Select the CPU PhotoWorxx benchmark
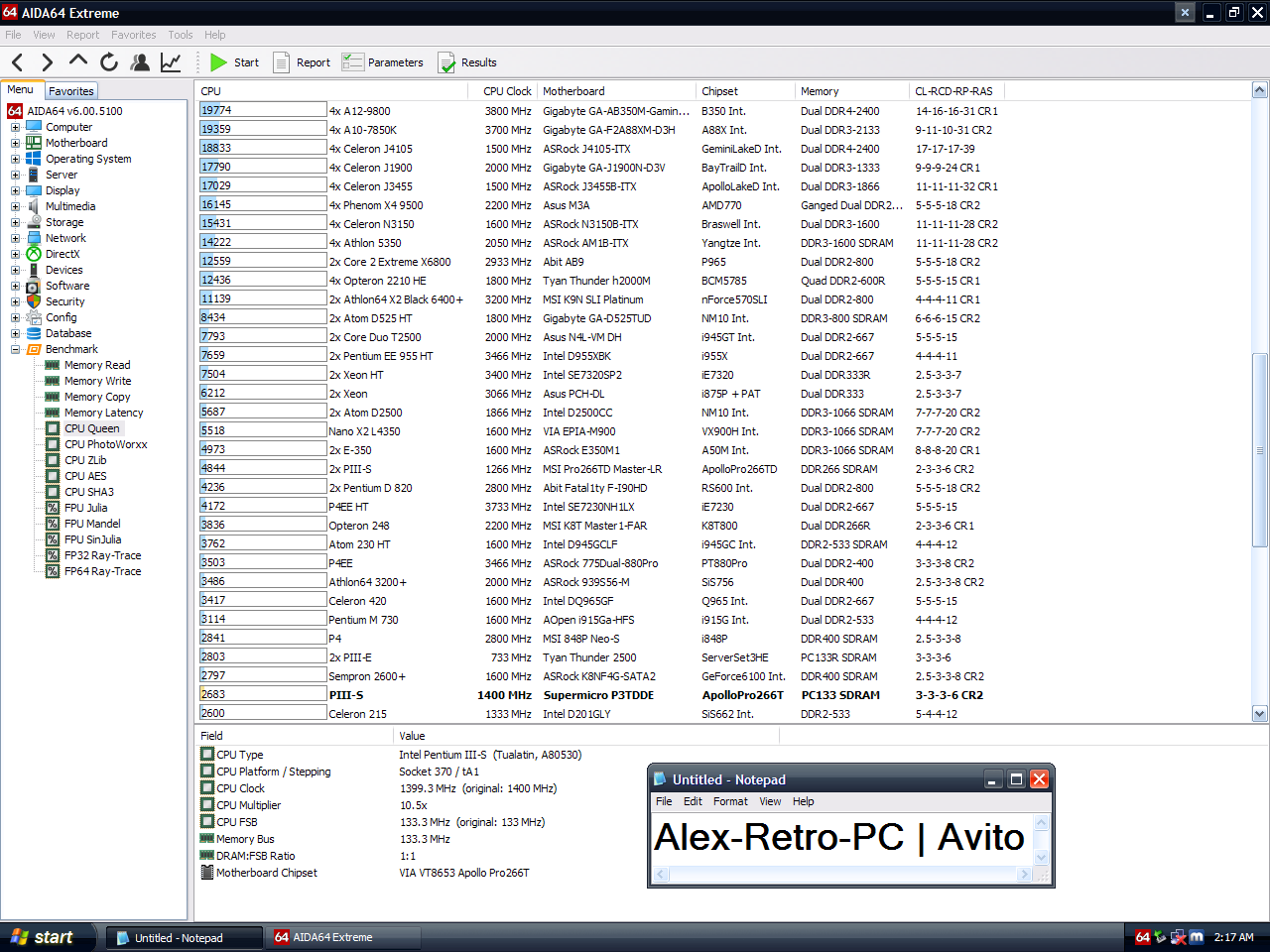The width and height of the screenshot is (1270, 952). 105,444
